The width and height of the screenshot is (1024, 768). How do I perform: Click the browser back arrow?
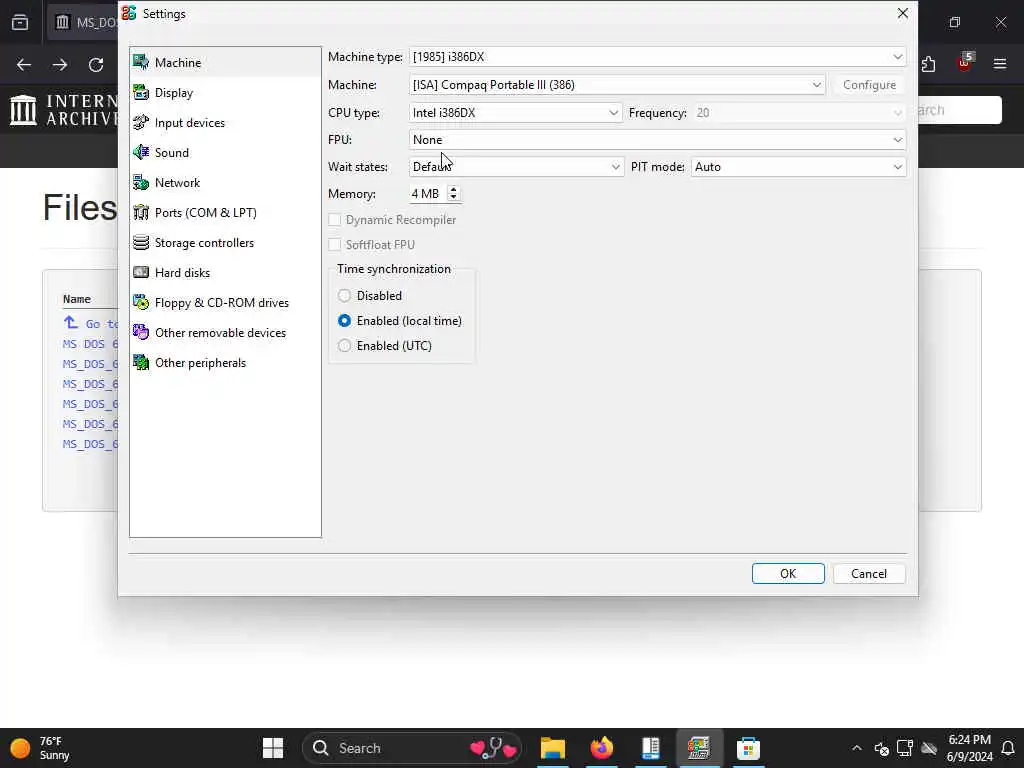coord(24,64)
